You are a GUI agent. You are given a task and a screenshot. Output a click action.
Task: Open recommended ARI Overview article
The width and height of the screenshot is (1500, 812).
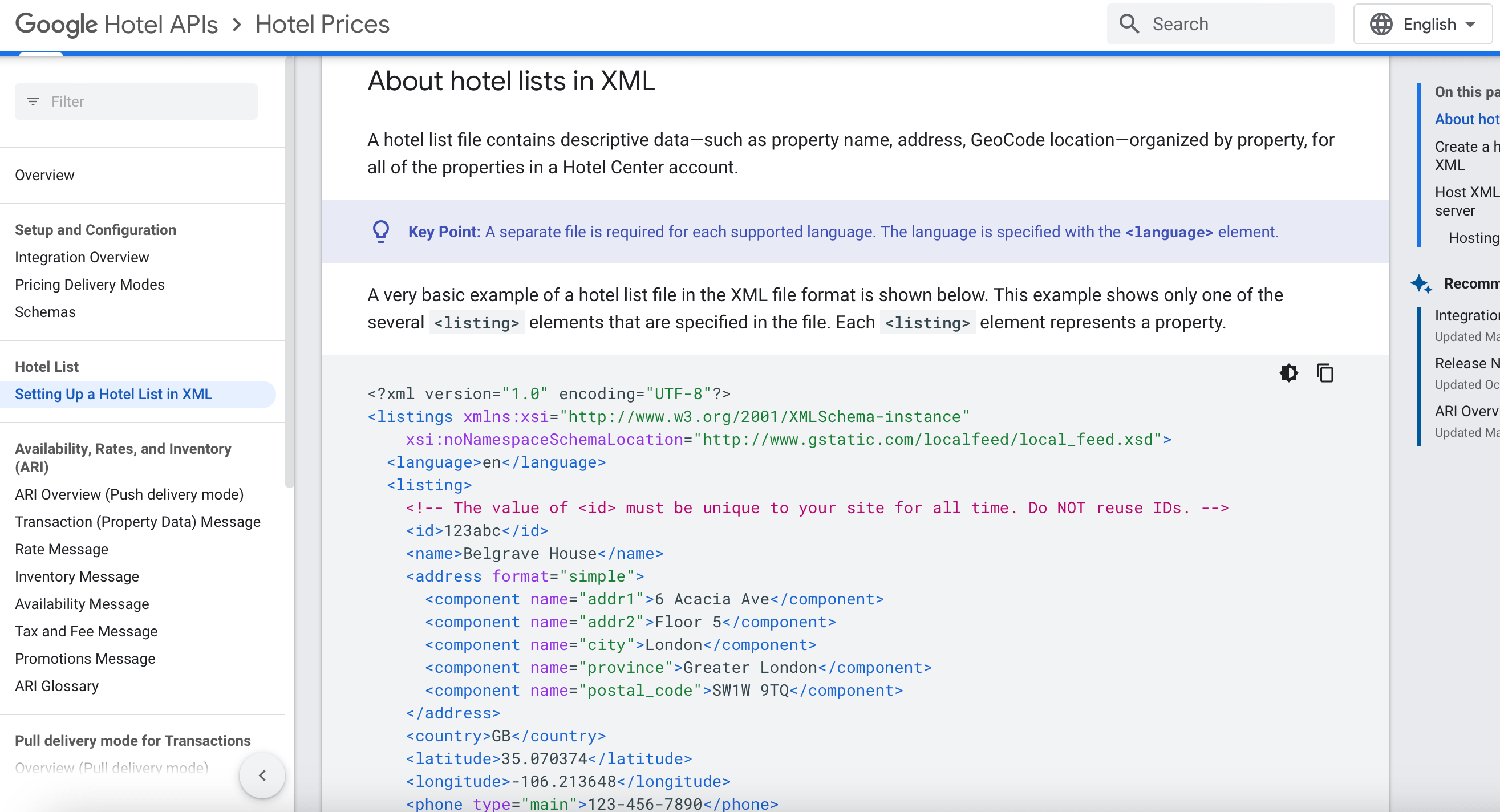1467,411
